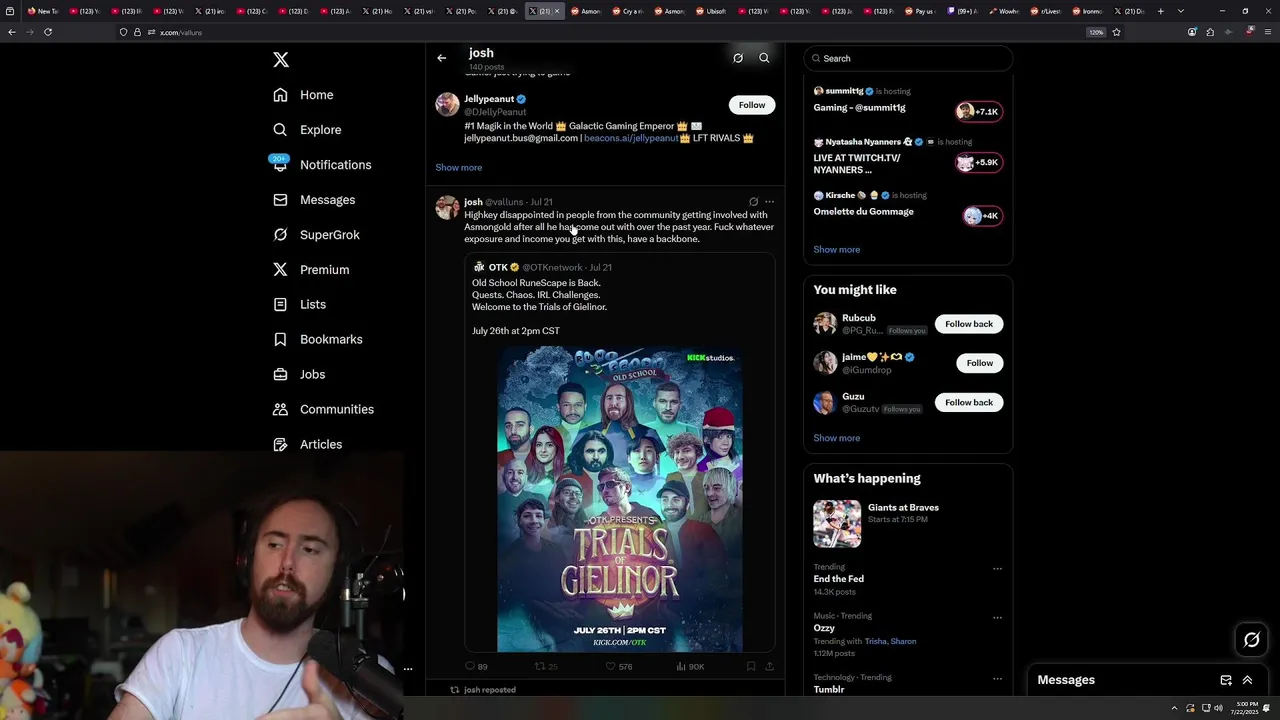This screenshot has width=1280, height=720.
Task: Follow back Guzu
Action: pos(969,402)
